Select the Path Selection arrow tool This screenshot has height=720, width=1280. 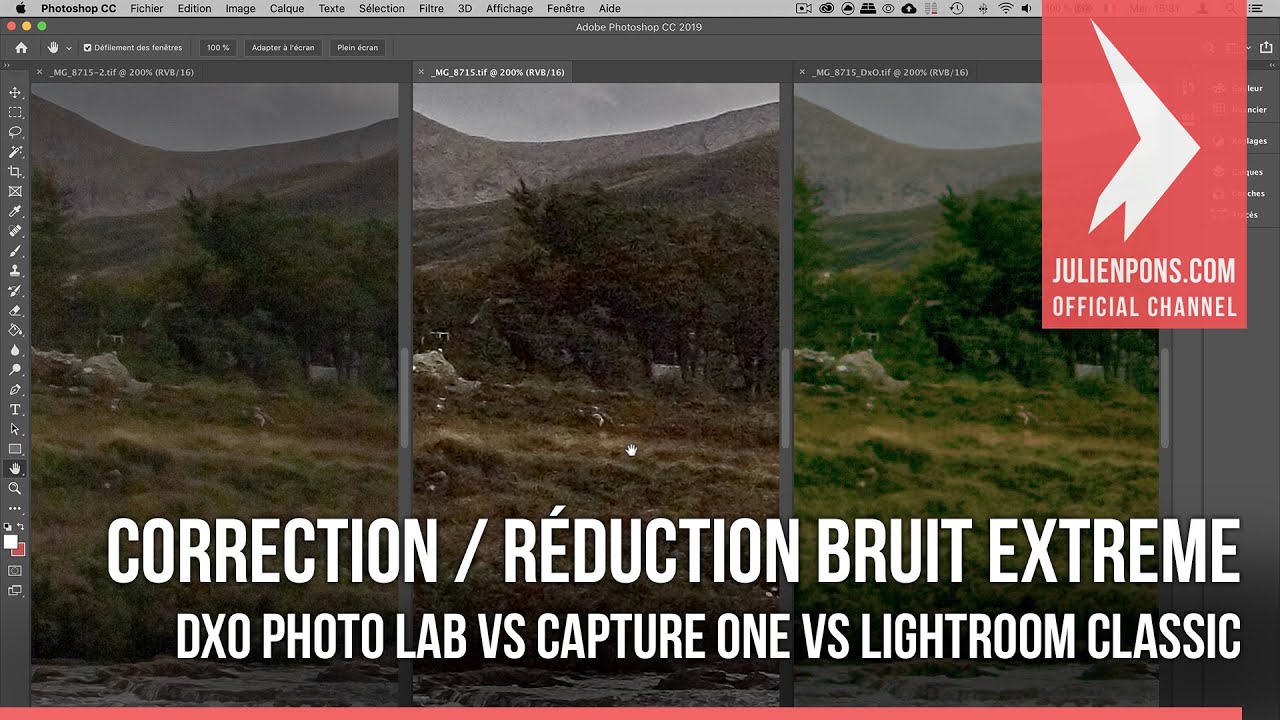click(x=15, y=429)
